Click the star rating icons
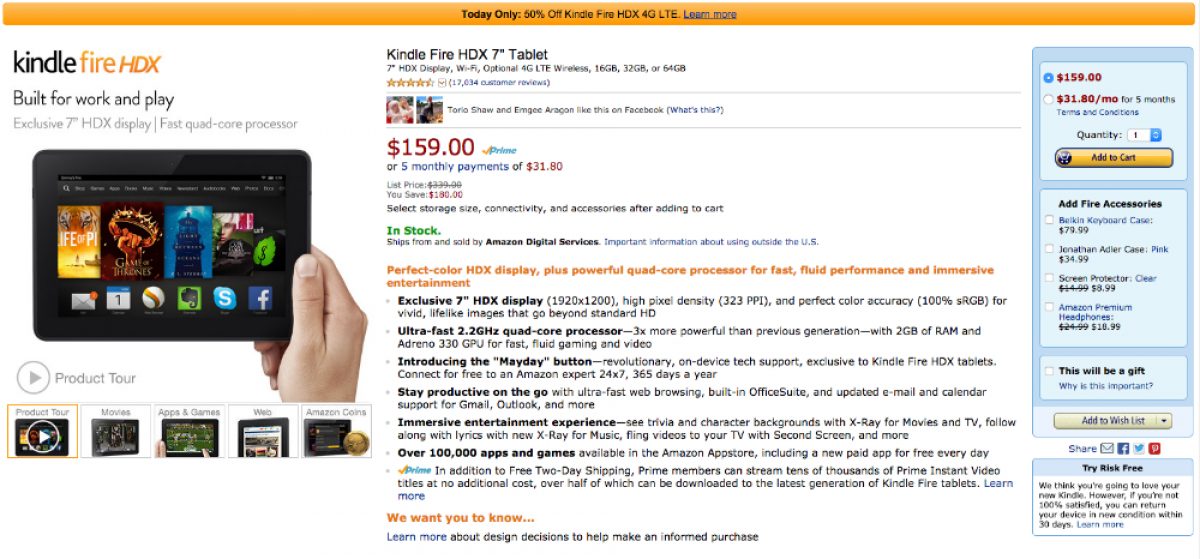 click(x=410, y=82)
